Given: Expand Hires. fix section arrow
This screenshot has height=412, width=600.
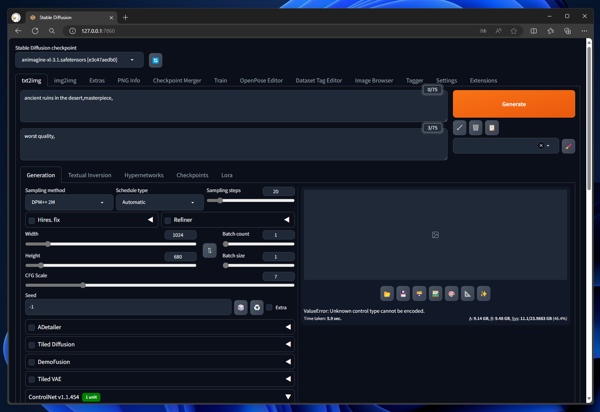Looking at the screenshot, I should [x=150, y=220].
